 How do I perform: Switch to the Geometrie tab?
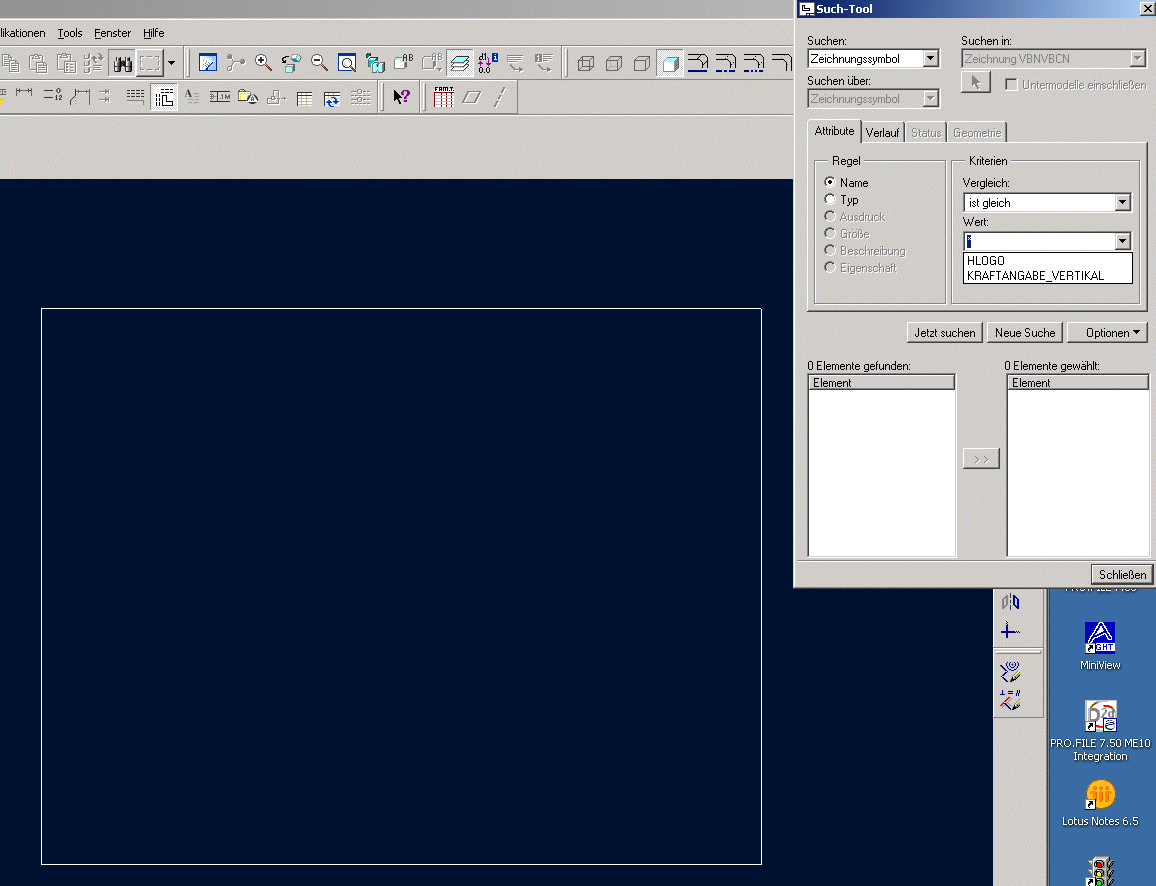(977, 133)
